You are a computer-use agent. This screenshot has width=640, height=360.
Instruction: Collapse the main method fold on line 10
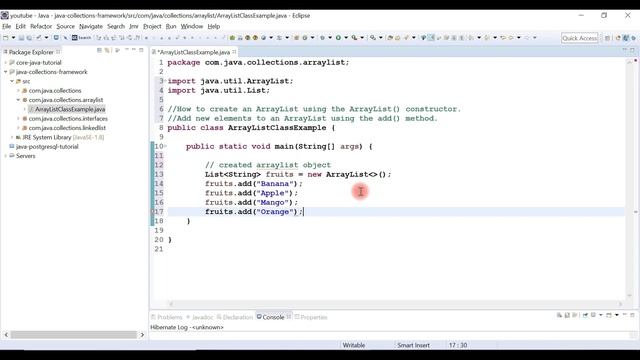pos(165,146)
